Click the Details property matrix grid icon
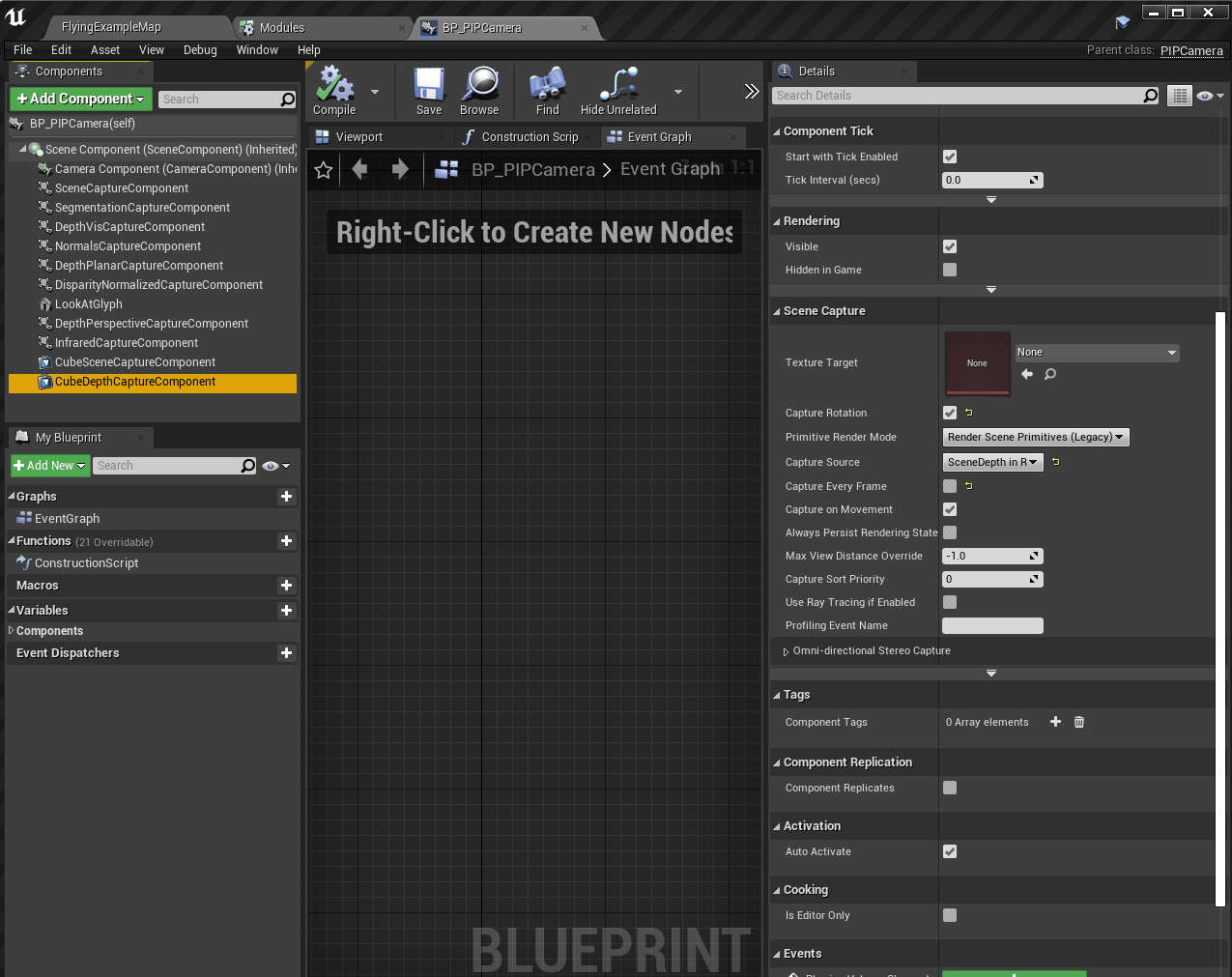1232x977 pixels. [x=1180, y=96]
